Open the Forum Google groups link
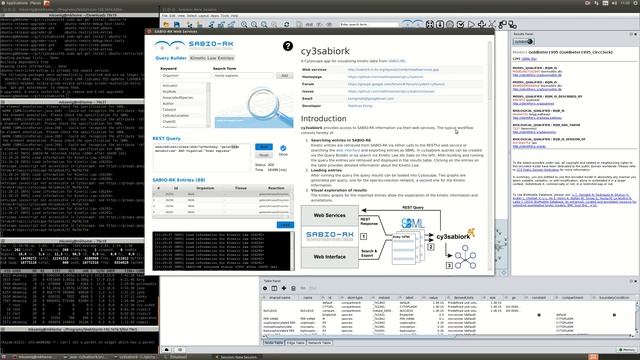Screen dimensions: 640x360 396,84
